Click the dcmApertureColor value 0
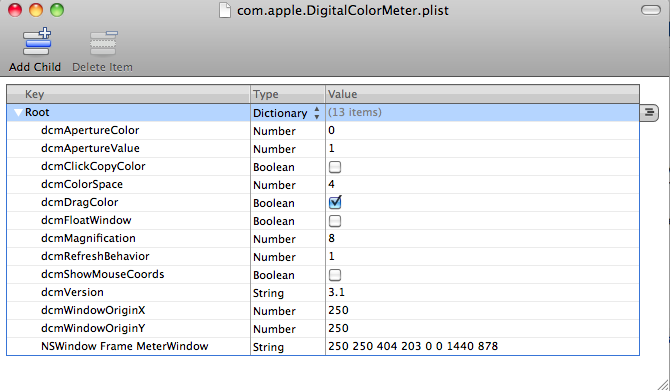The image size is (670, 391). pos(332,130)
